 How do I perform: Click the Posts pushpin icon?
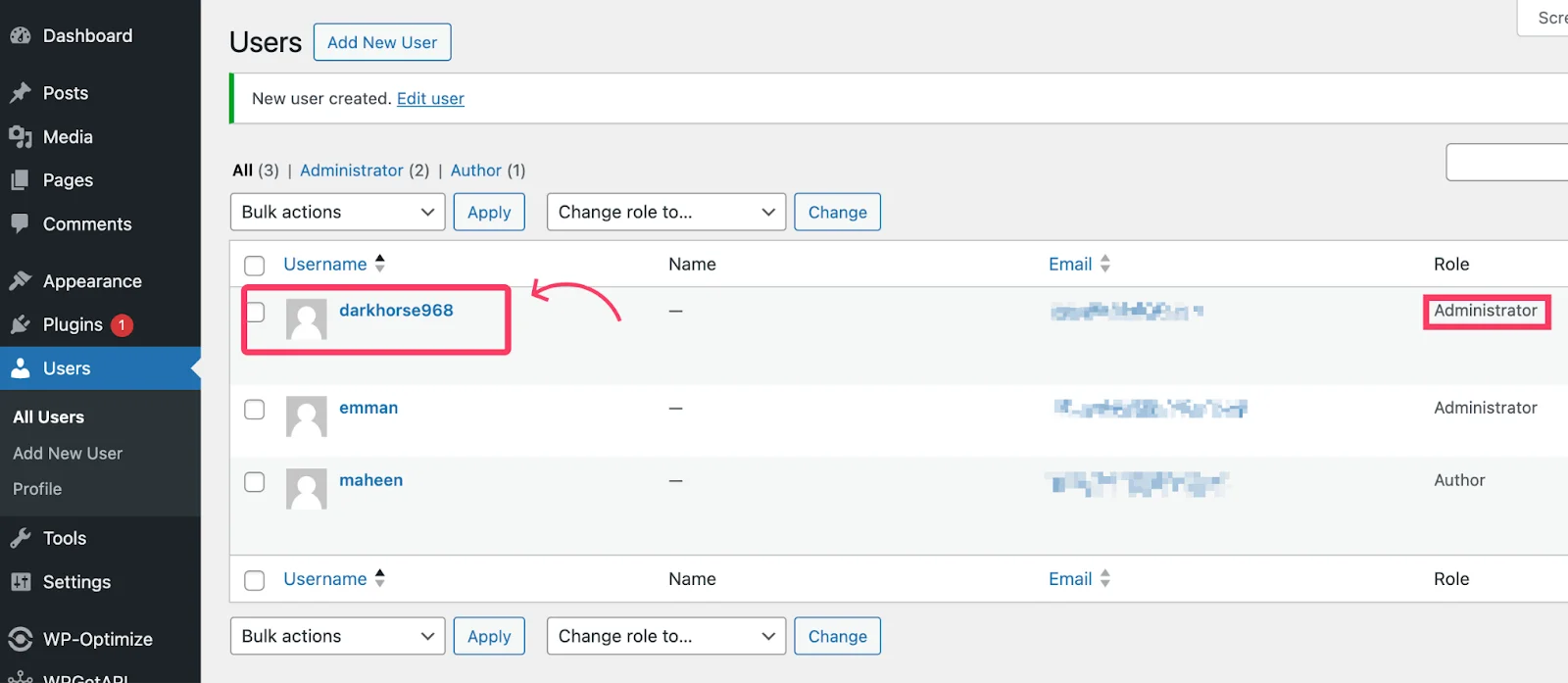(21, 93)
